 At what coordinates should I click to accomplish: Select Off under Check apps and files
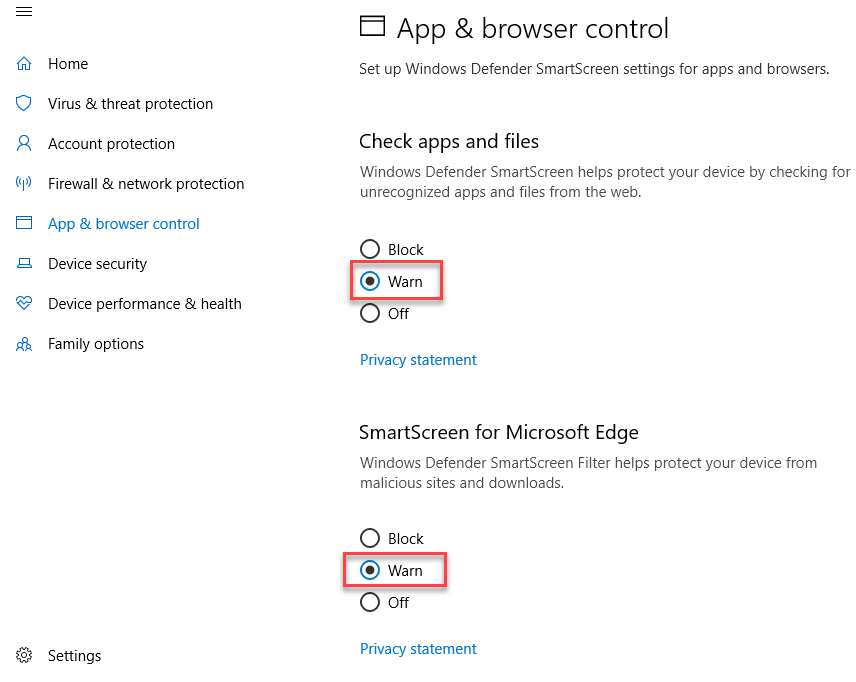pyautogui.click(x=369, y=313)
